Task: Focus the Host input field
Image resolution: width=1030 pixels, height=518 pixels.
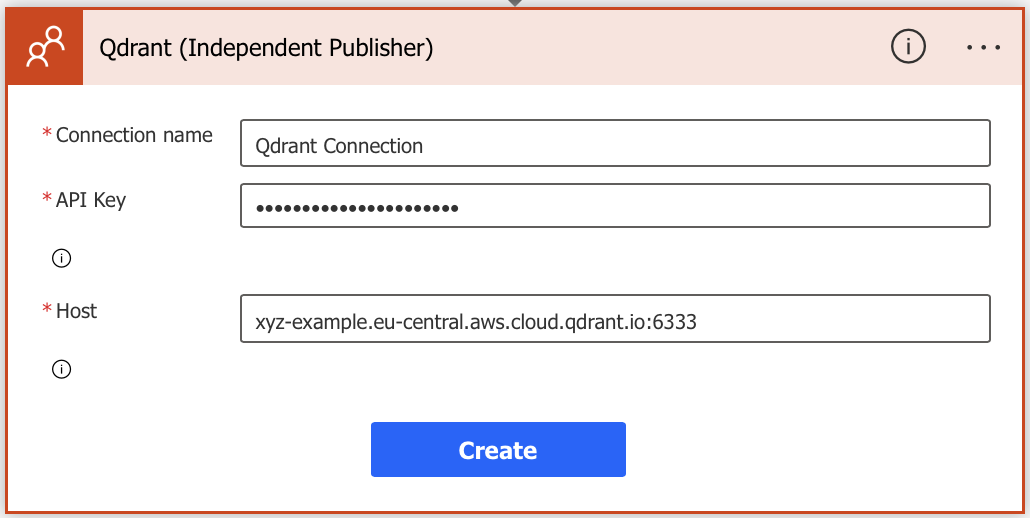Action: [x=615, y=318]
